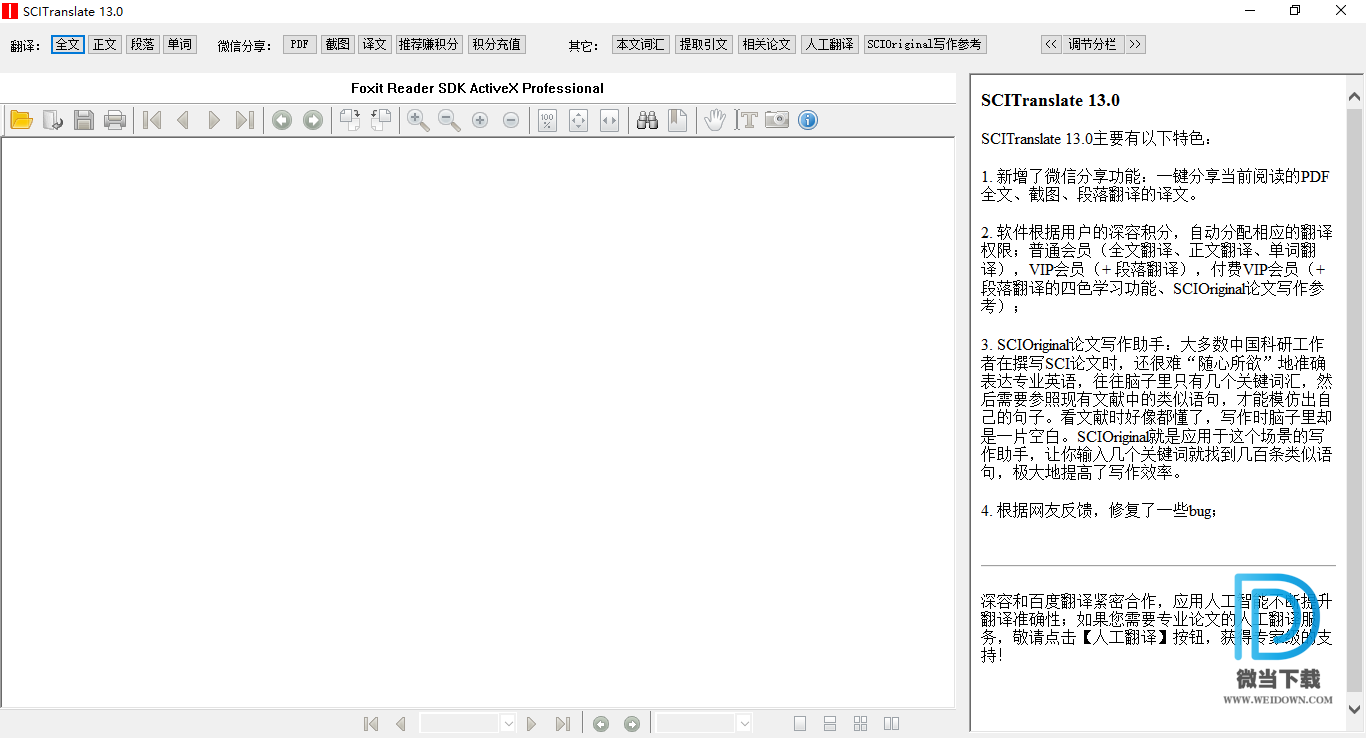Click the fit page icon

tap(578, 120)
